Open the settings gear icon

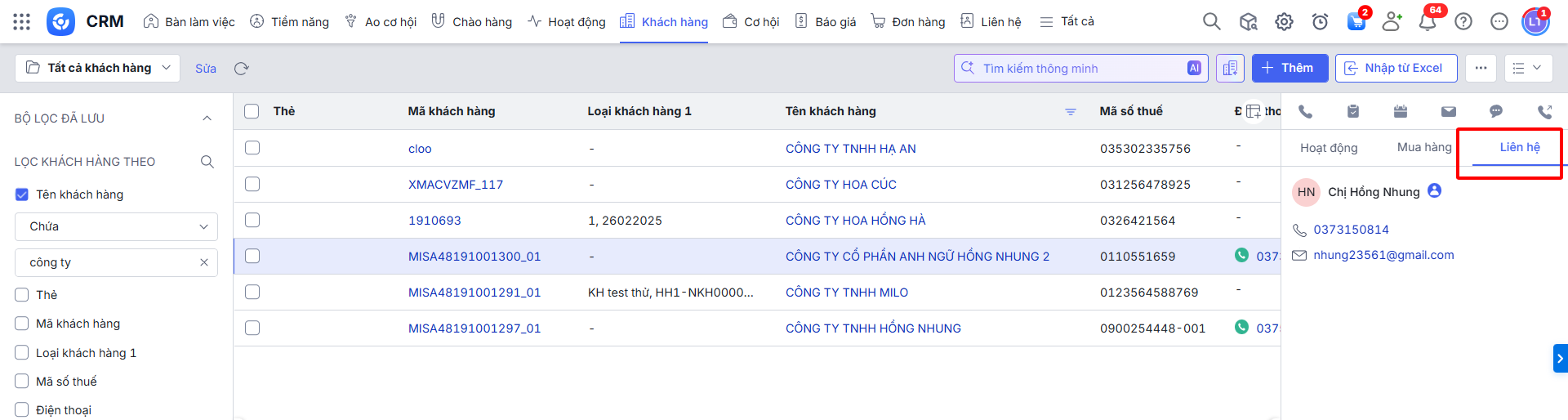1284,22
